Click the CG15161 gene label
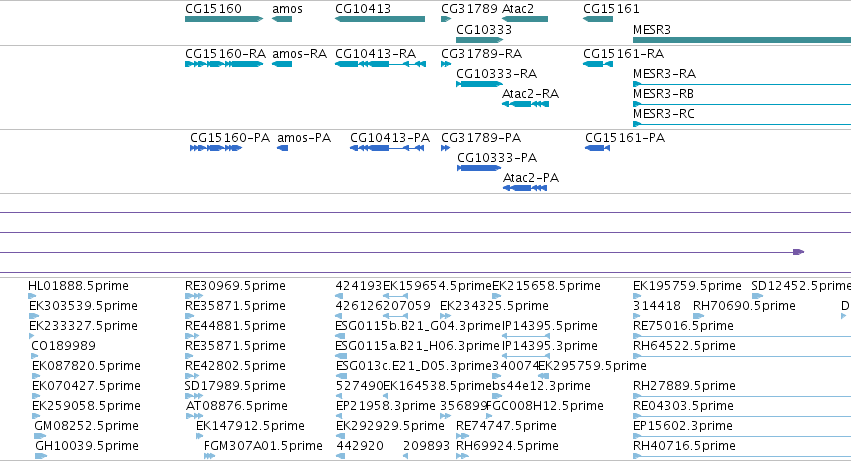 tap(611, 9)
